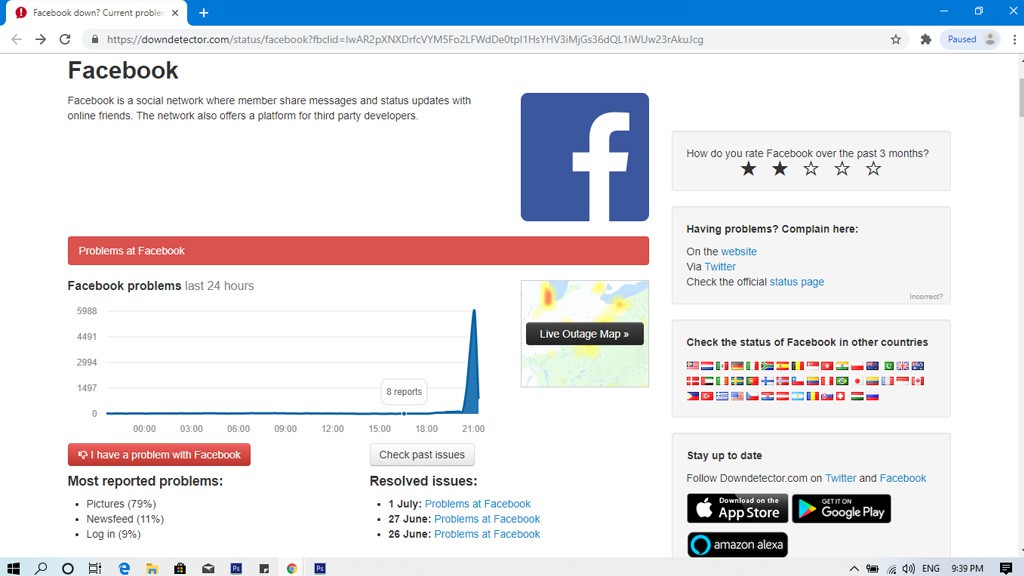Screen dimensions: 1024x576
Task: Select the Germany flag
Action: point(737,366)
